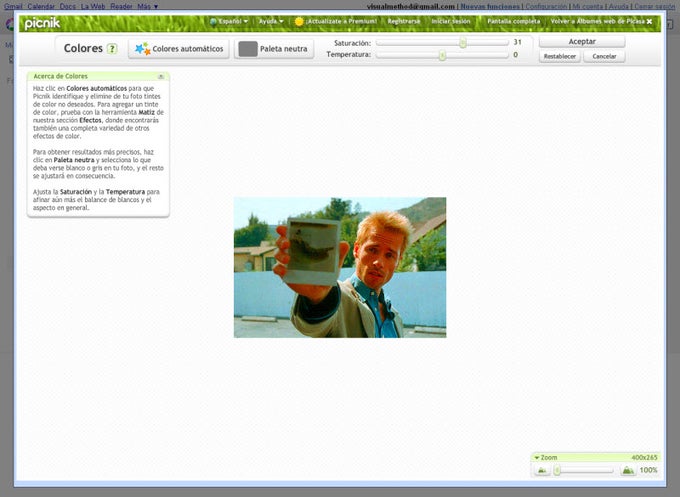Click the large mountain zoom-in icon

628,471
